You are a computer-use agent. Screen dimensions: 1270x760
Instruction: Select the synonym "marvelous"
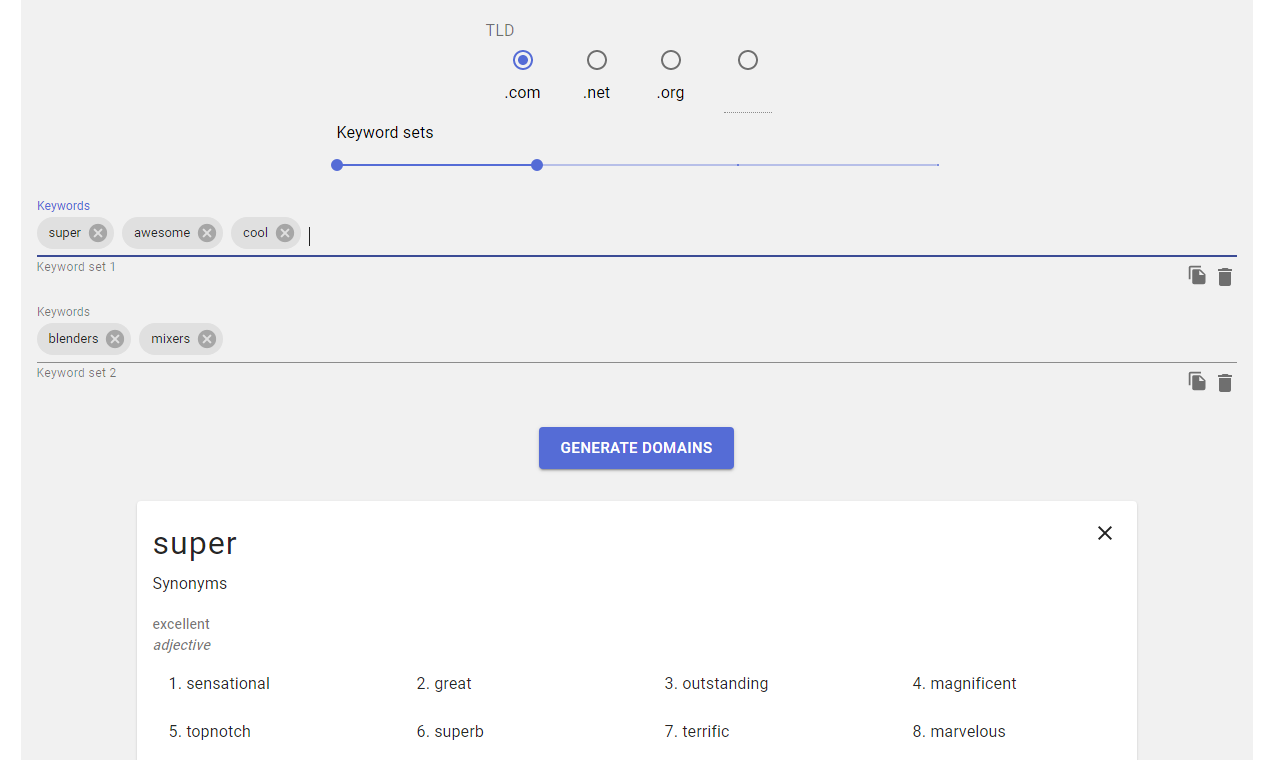click(968, 731)
